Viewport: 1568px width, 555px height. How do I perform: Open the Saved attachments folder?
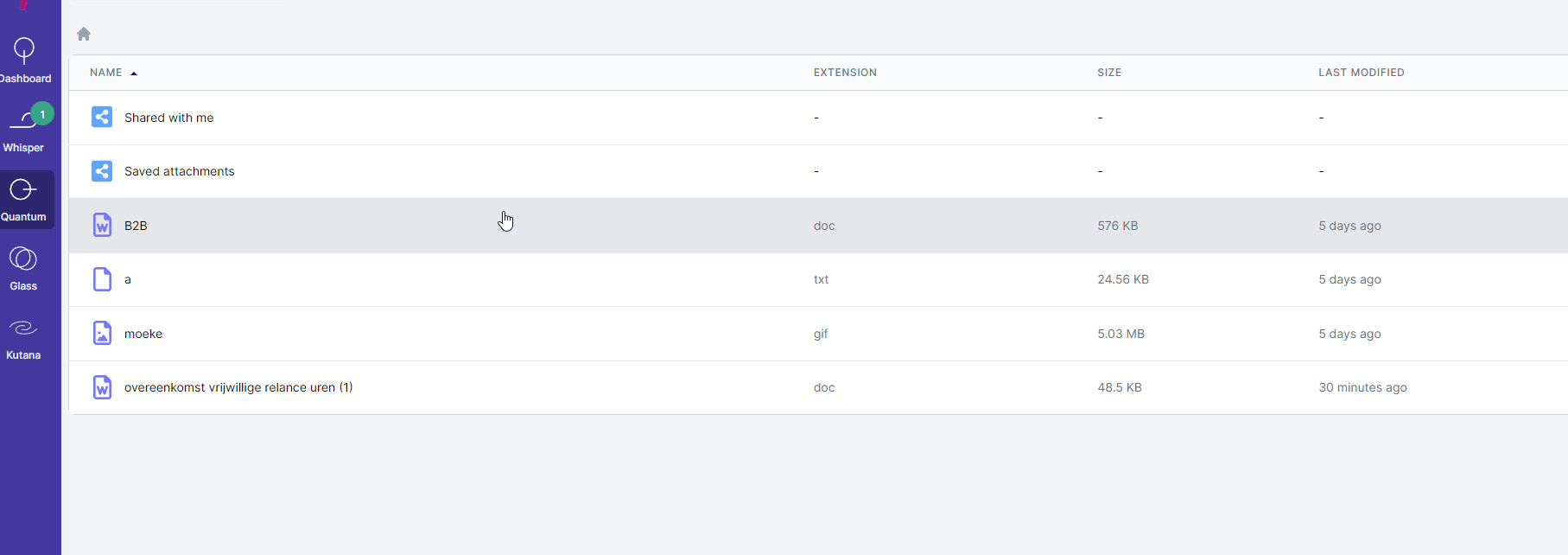(179, 170)
